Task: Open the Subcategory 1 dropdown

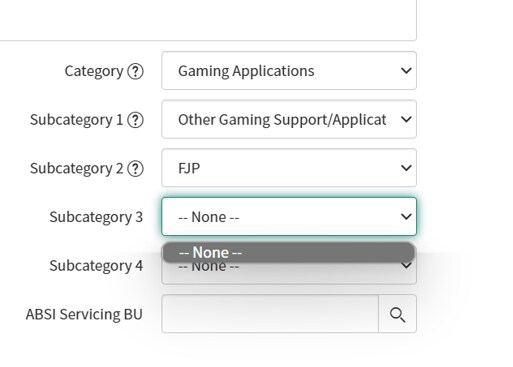Action: pos(289,119)
